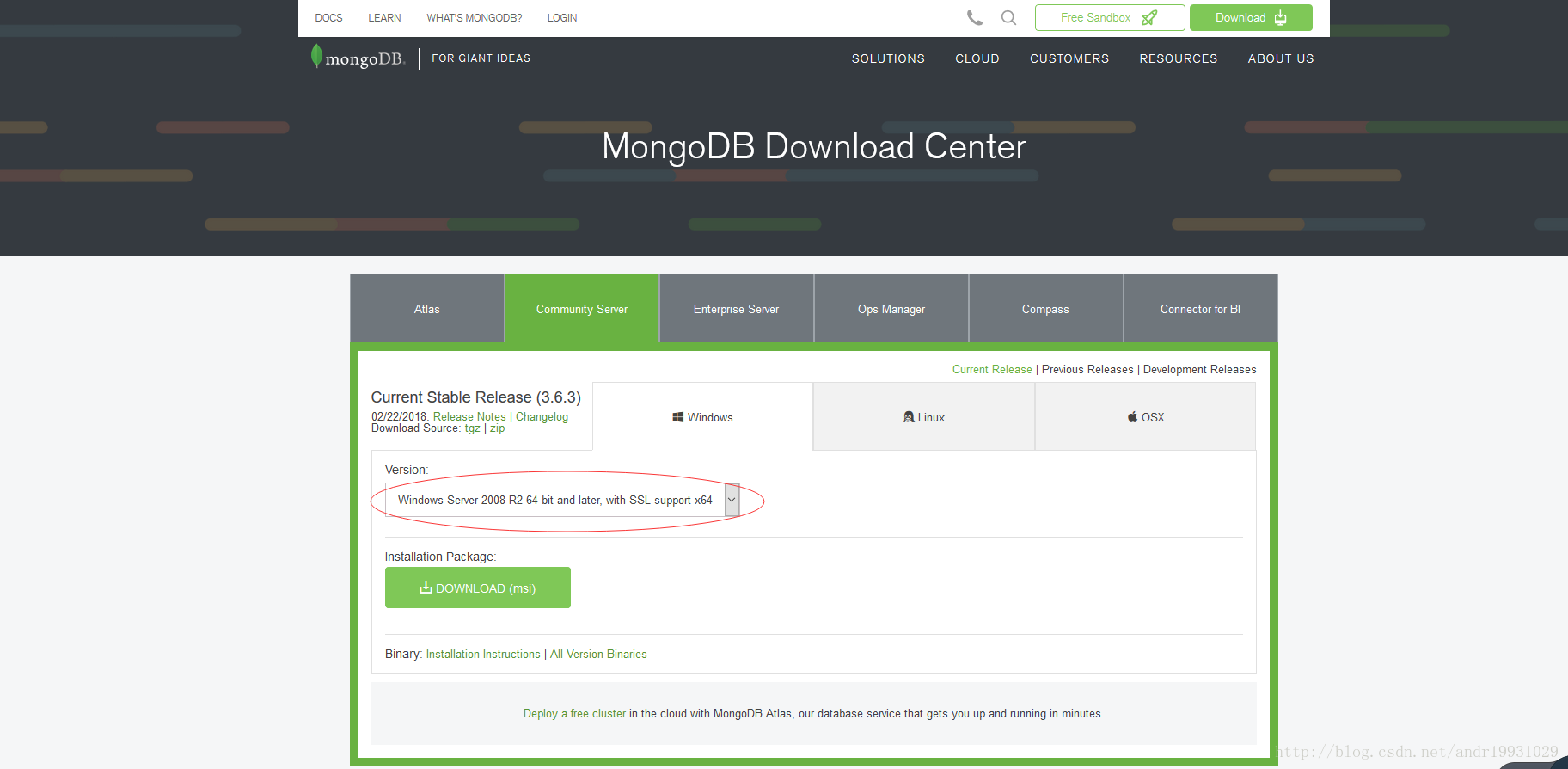Switch to the Enterprise Server tab
This screenshot has width=1568, height=769.
click(x=737, y=309)
